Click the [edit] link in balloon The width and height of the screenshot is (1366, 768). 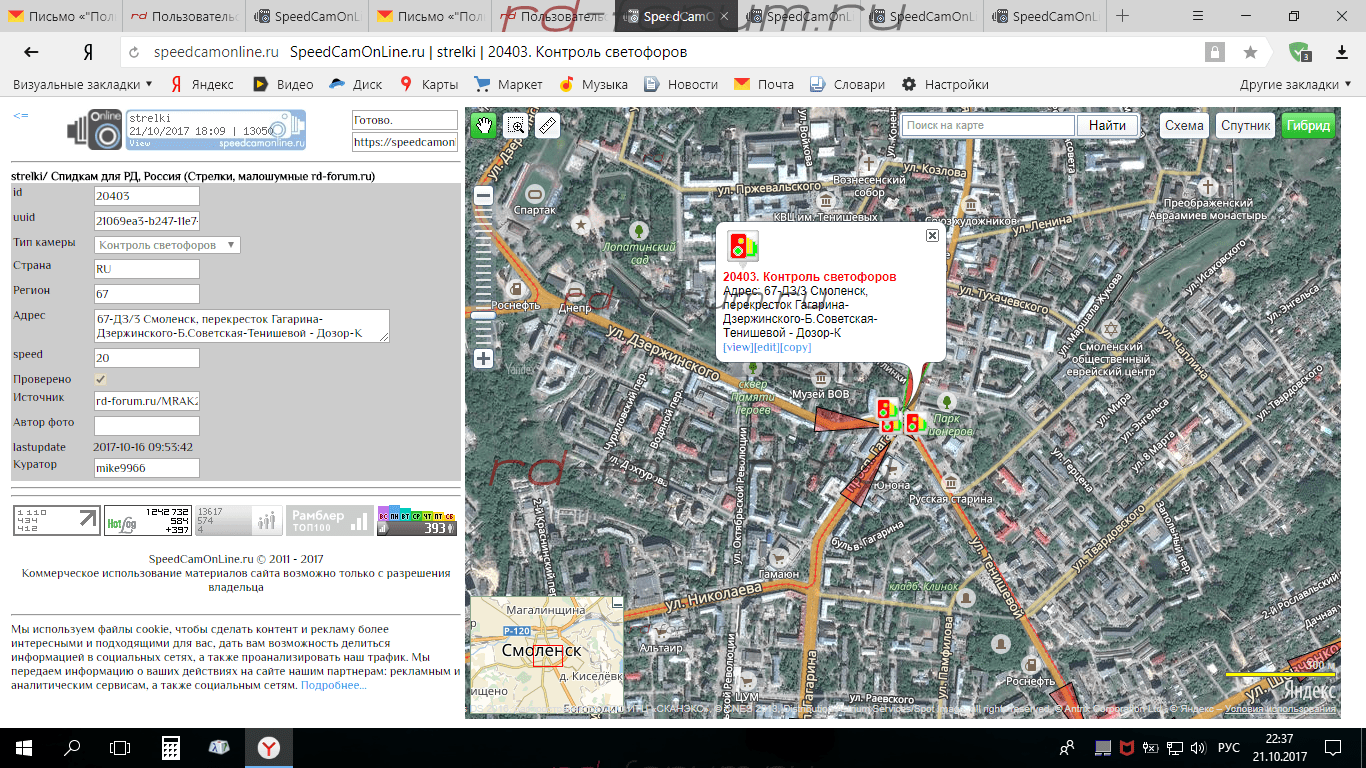(766, 347)
